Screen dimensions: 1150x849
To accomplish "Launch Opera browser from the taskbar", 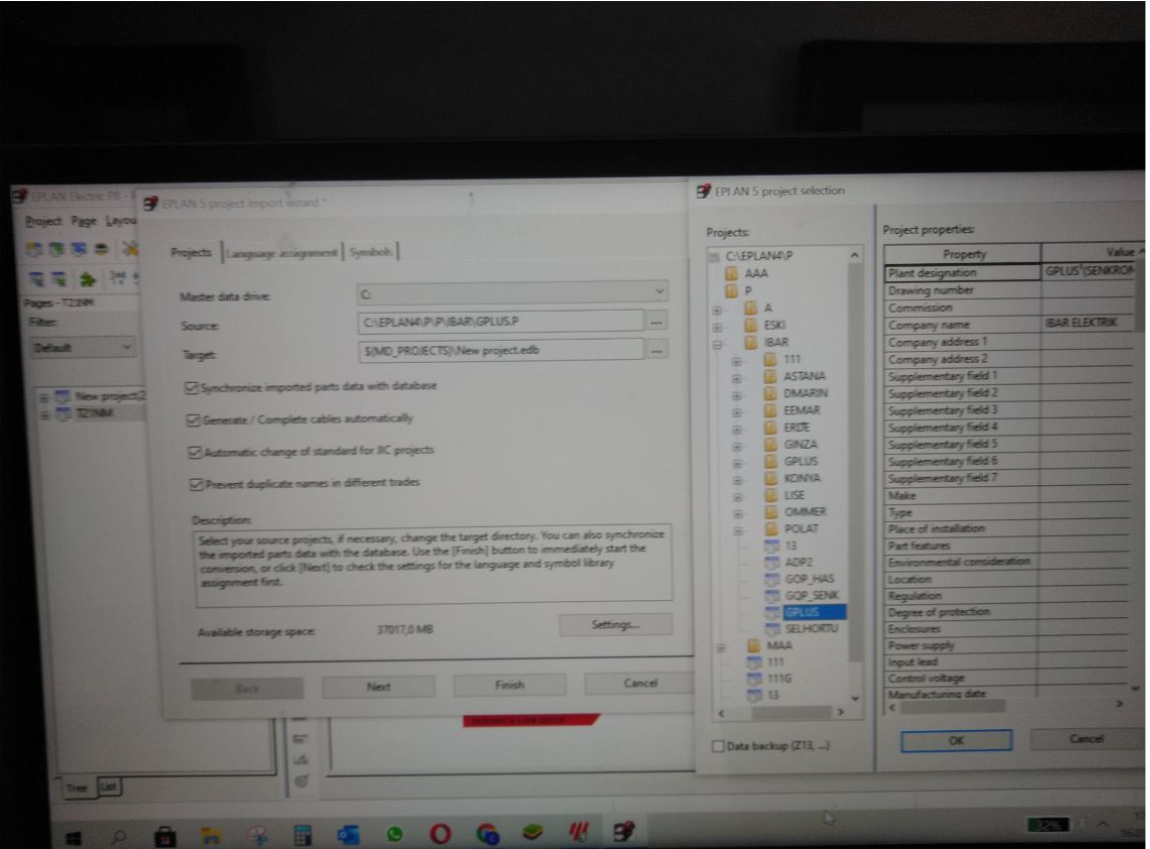I will 441,834.
